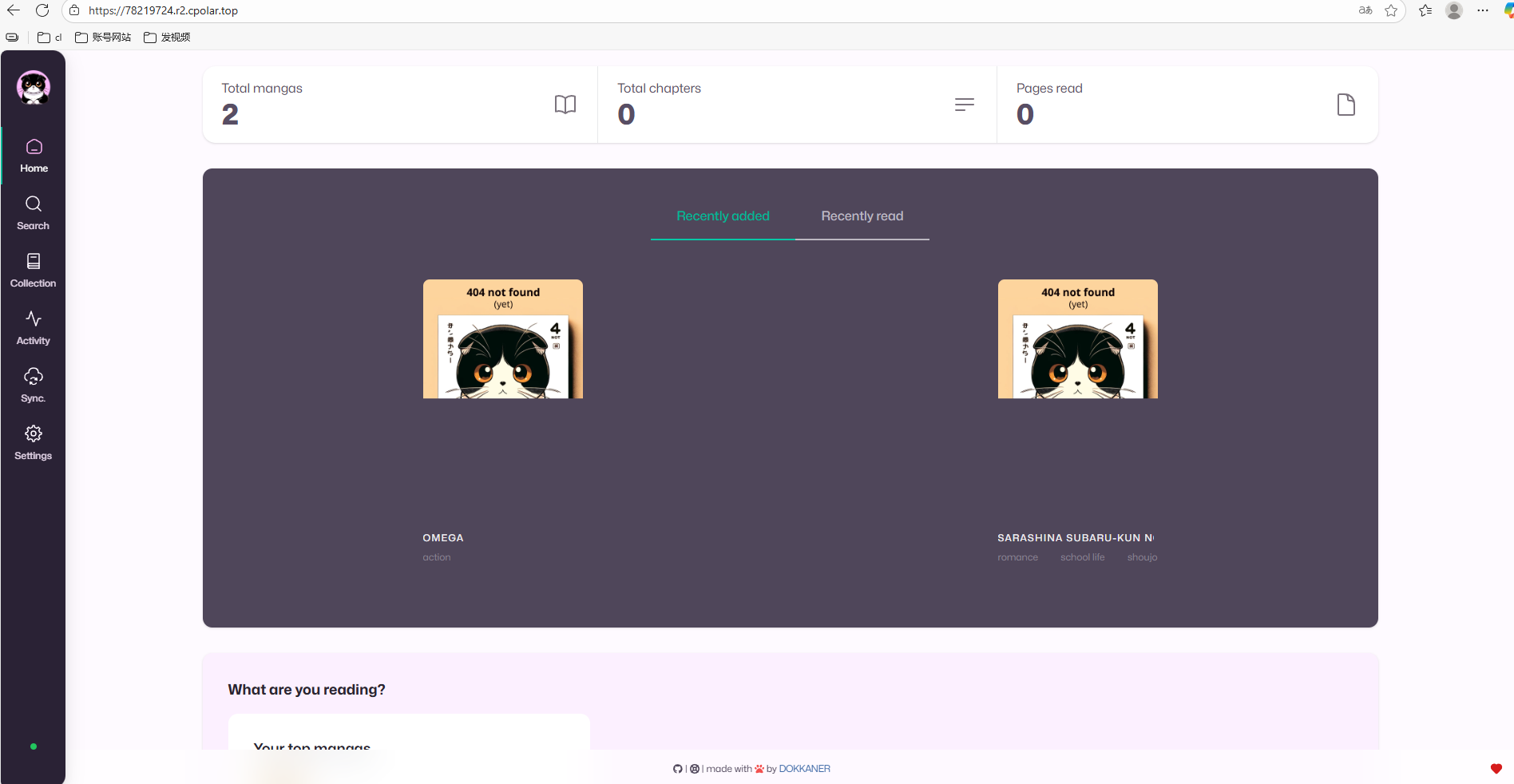Click the shoujo genre tag

click(1142, 557)
